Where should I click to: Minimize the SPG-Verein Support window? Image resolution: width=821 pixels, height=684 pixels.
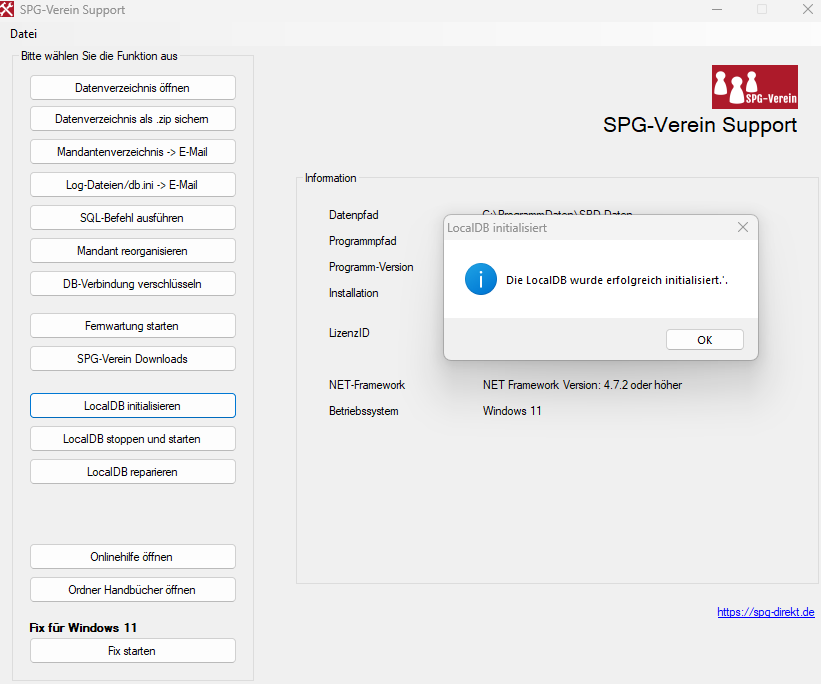pyautogui.click(x=717, y=9)
